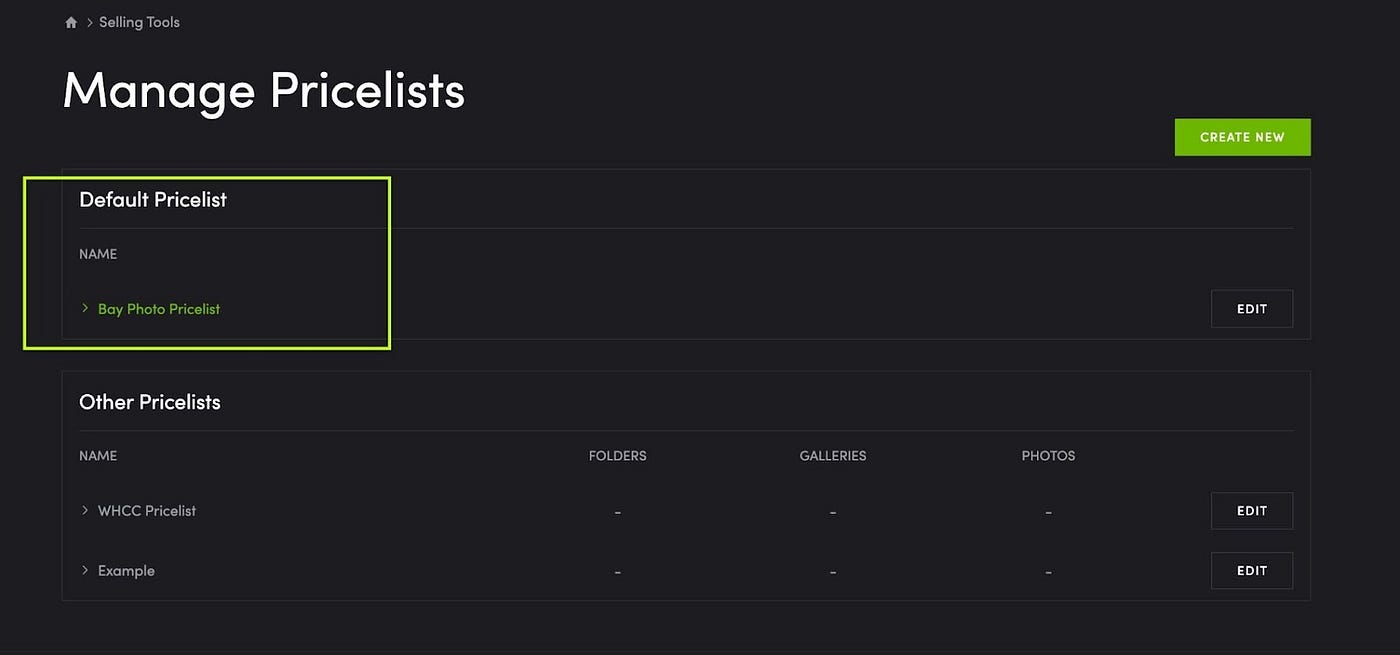Edit the Bay Photo default pricelist
The height and width of the screenshot is (655, 1400).
(x=1252, y=309)
